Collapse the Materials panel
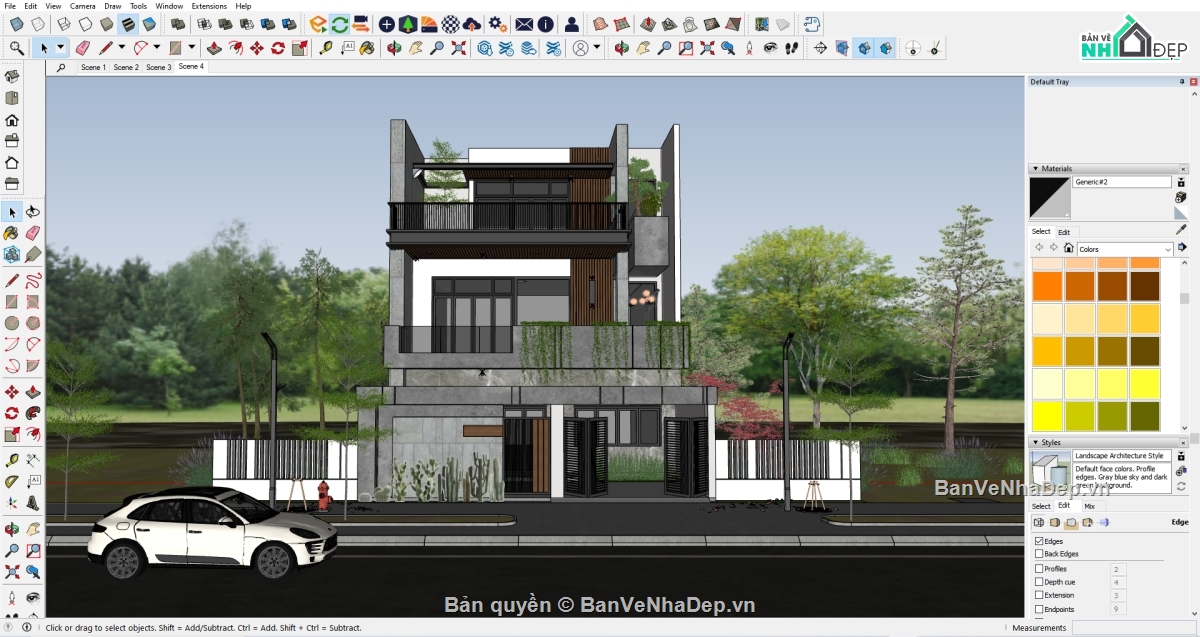This screenshot has height=637, width=1200. pos(1035,169)
